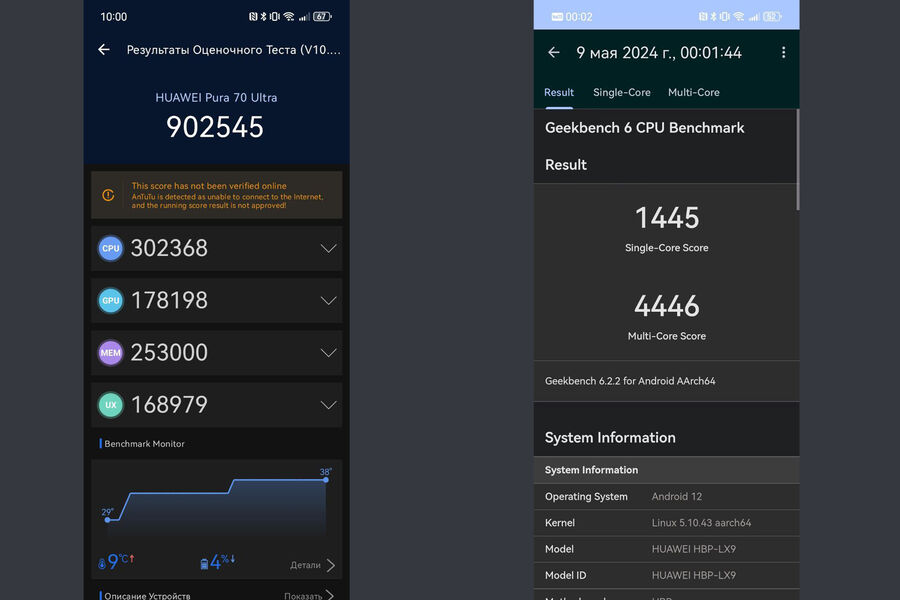Tap thermometer icon beside 9°C
Viewport: 900px width, 600px height.
102,564
